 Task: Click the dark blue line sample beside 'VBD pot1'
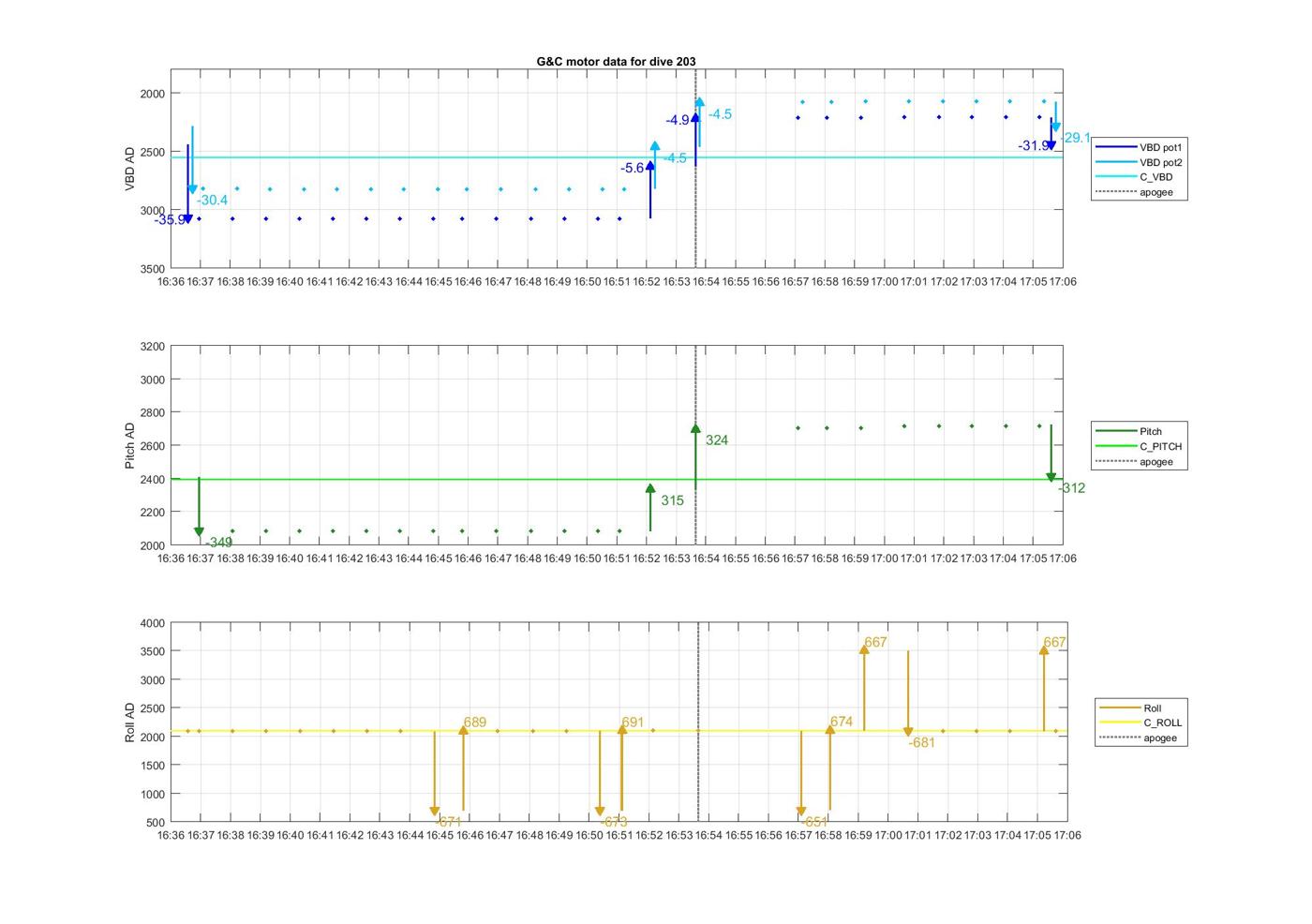1116,147
